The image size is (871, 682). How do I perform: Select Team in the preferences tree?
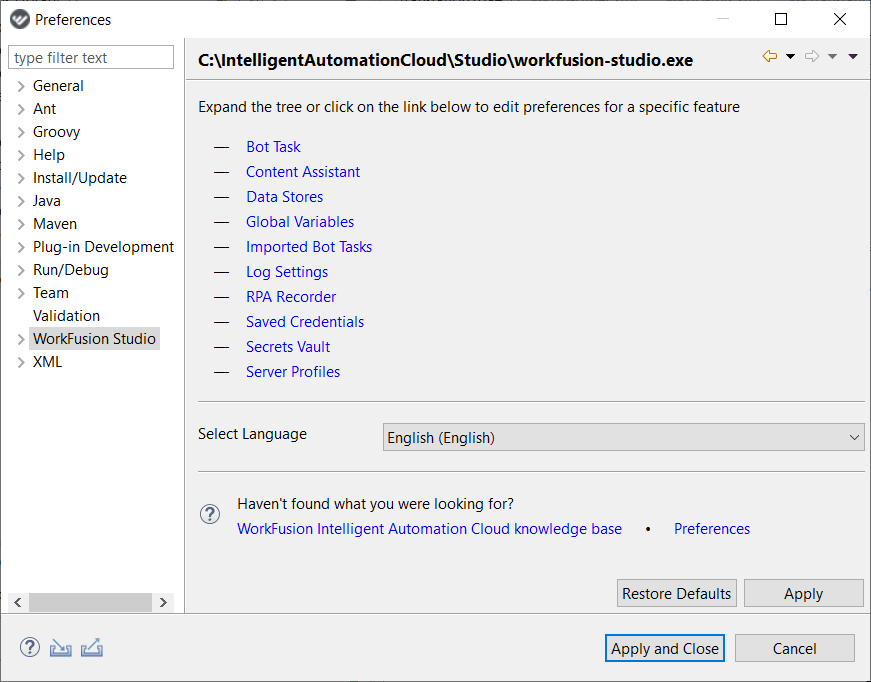pos(51,293)
